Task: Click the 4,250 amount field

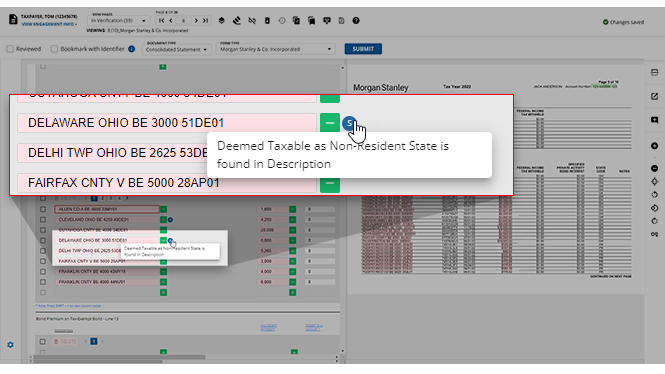Action: point(272,220)
